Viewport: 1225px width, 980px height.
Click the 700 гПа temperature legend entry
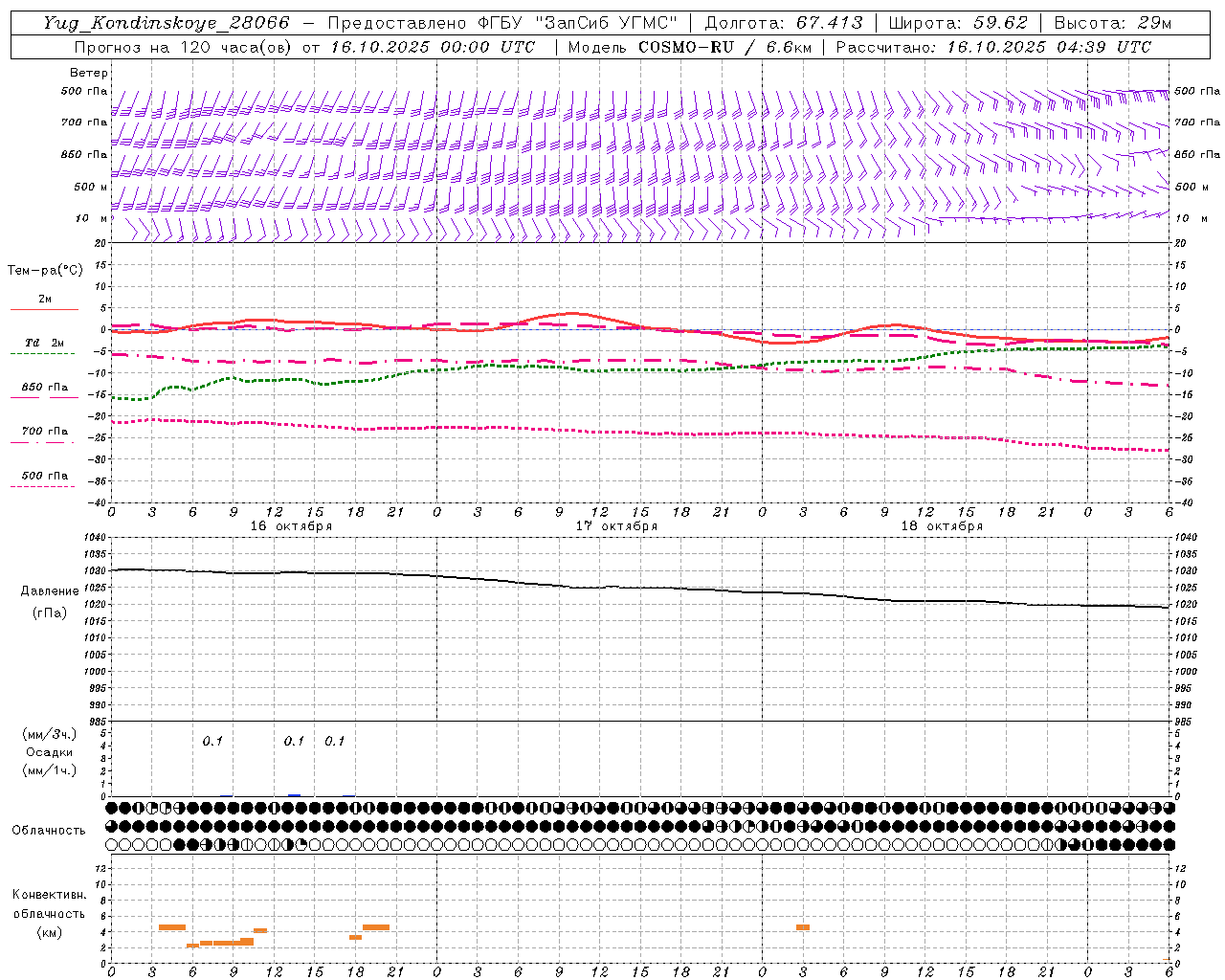44,432
